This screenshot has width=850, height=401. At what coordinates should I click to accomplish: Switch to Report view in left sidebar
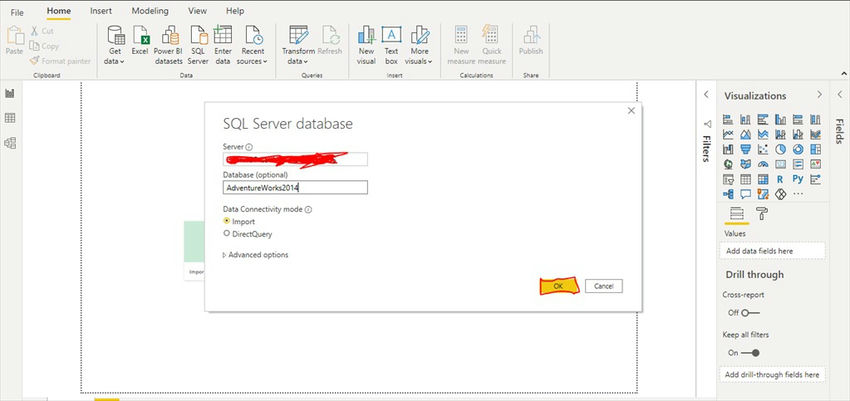coord(10,93)
